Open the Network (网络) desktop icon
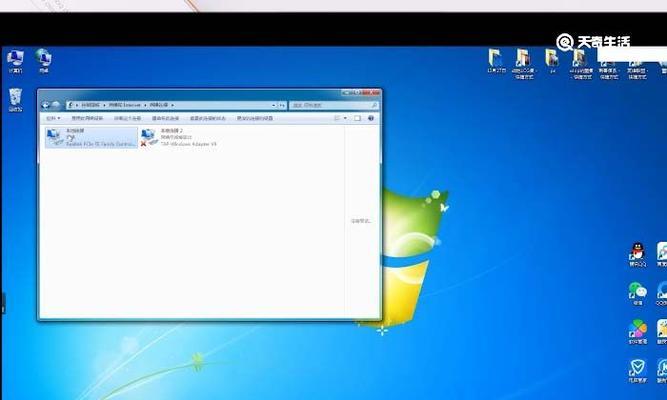The image size is (667, 400). click(43, 61)
